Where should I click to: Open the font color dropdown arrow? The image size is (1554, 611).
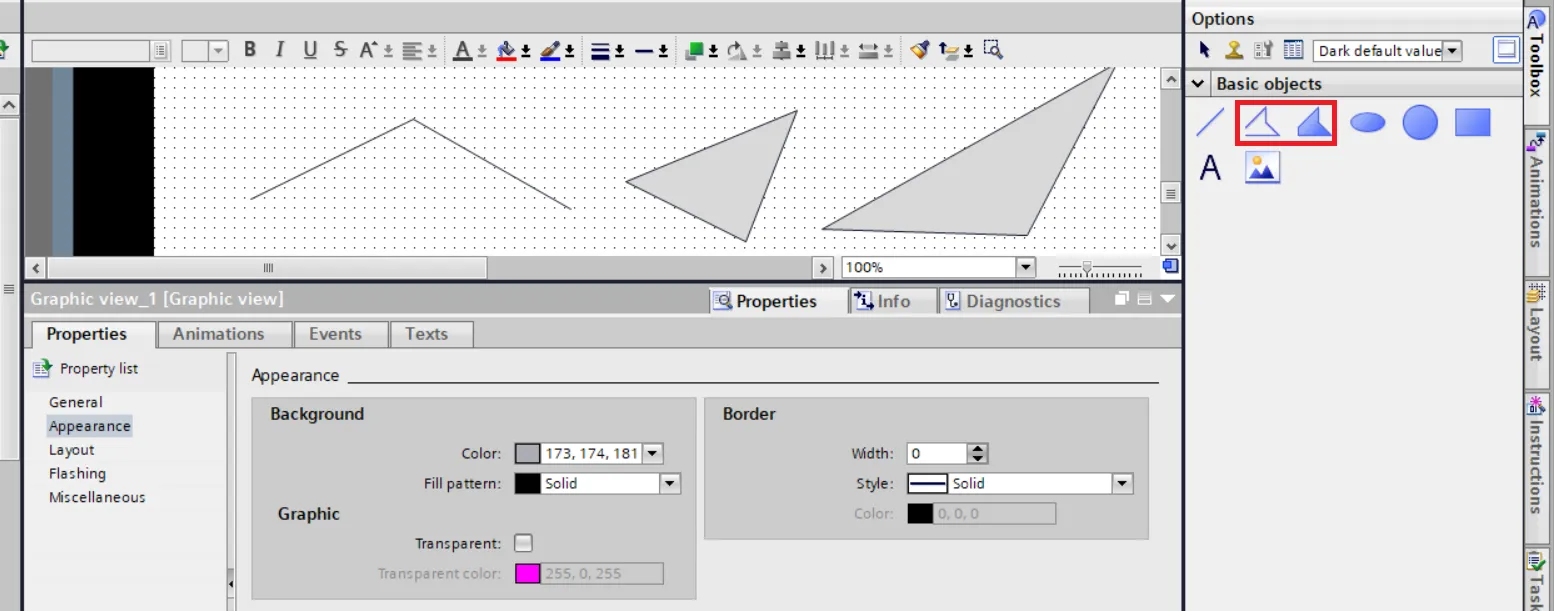coord(481,51)
